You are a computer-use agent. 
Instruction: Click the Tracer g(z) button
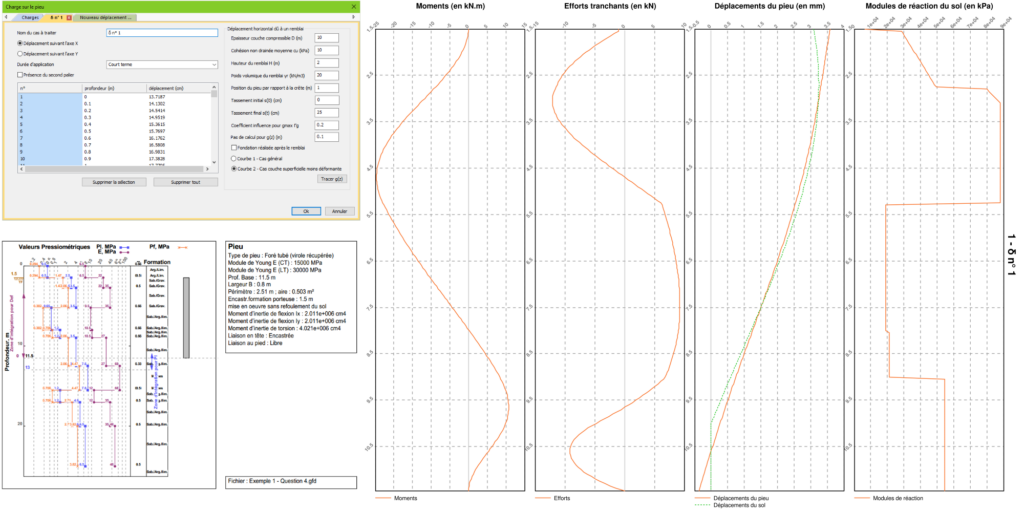click(x=331, y=178)
